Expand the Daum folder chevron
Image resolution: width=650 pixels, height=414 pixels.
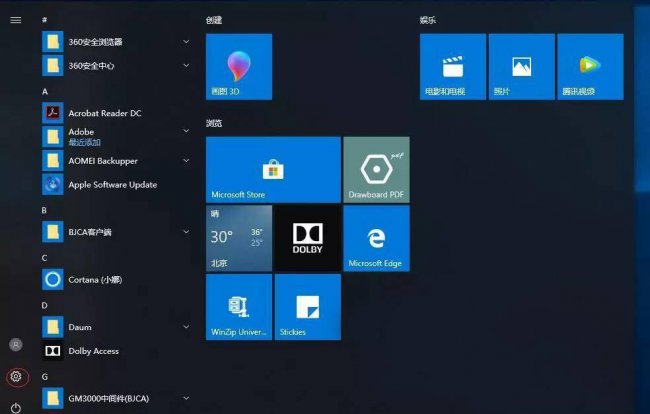tap(187, 327)
